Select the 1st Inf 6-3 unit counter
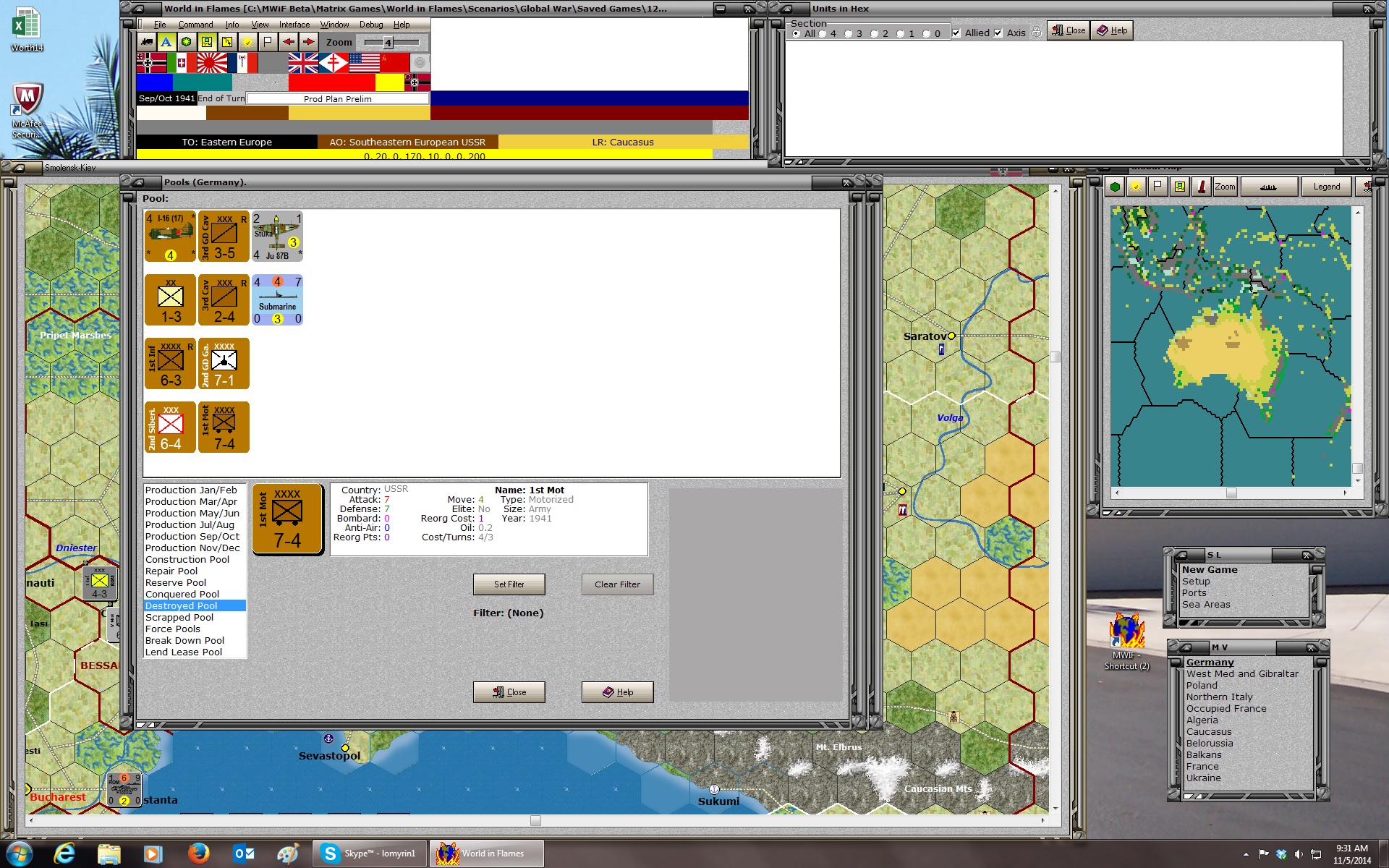Image resolution: width=1389 pixels, height=868 pixels. click(171, 363)
